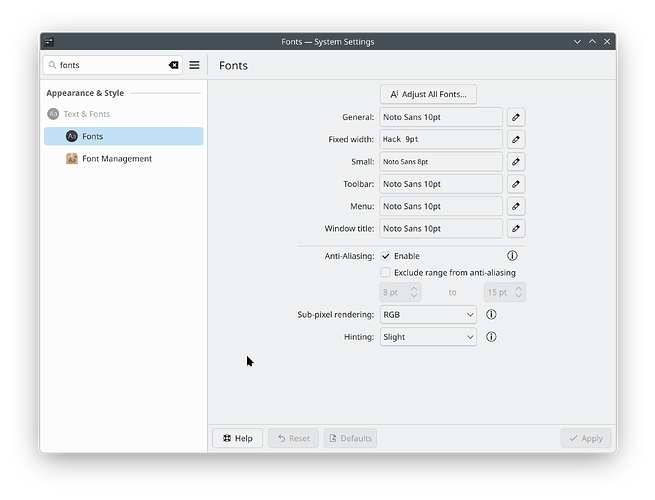The height and width of the screenshot is (500, 655).
Task: Click the edit icon for Small font
Action: click(516, 161)
